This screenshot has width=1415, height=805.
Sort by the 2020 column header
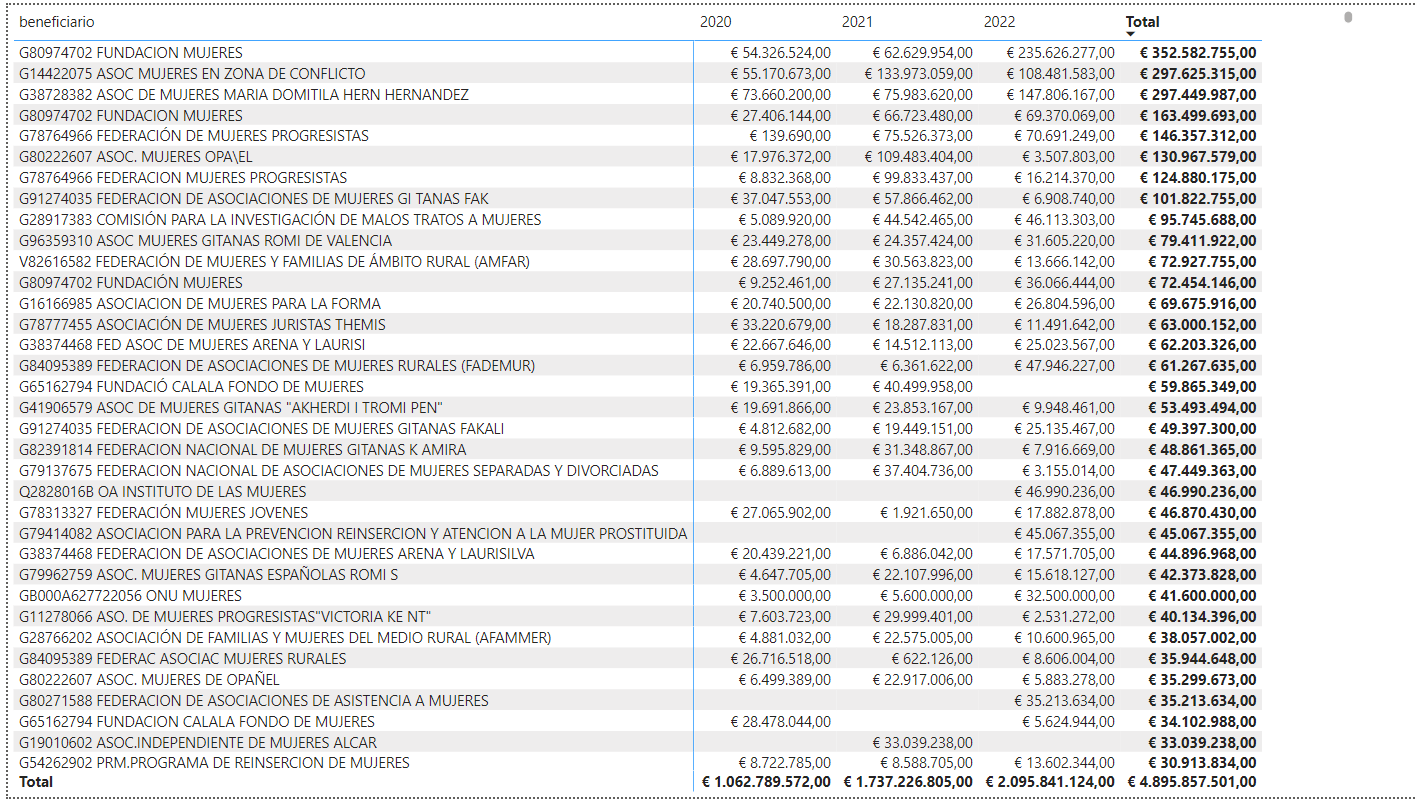point(715,21)
